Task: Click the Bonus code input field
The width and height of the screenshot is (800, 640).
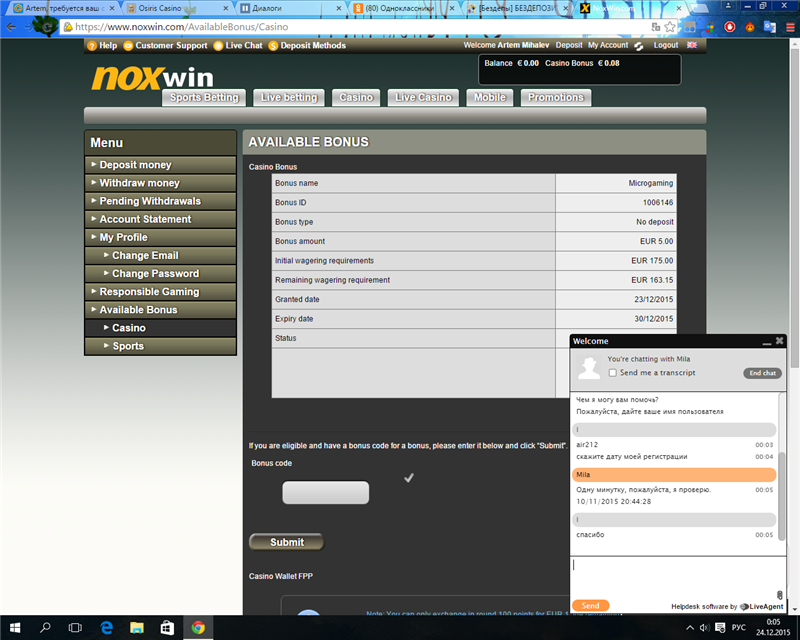Action: [x=325, y=492]
